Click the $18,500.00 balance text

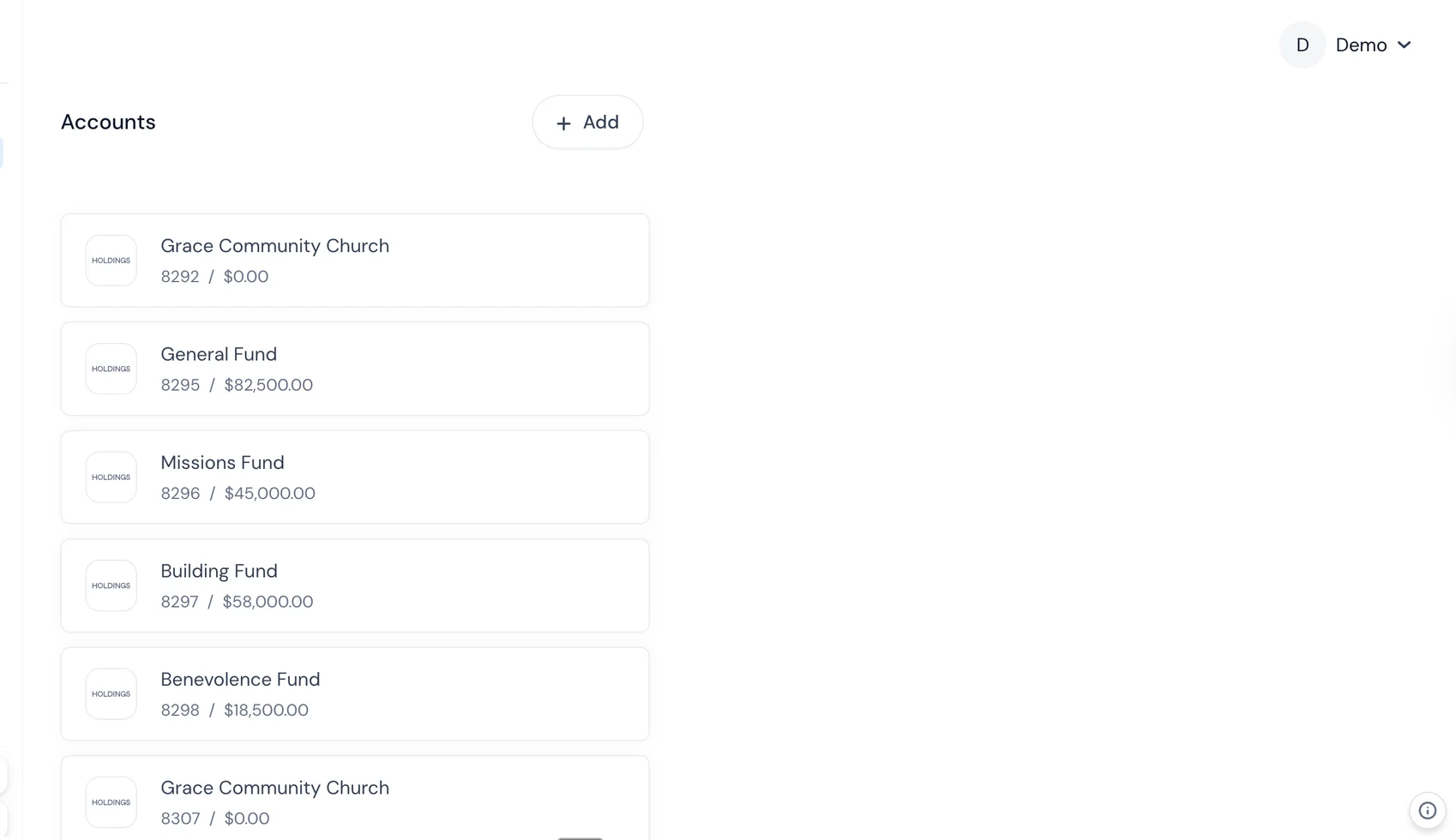pos(266,711)
